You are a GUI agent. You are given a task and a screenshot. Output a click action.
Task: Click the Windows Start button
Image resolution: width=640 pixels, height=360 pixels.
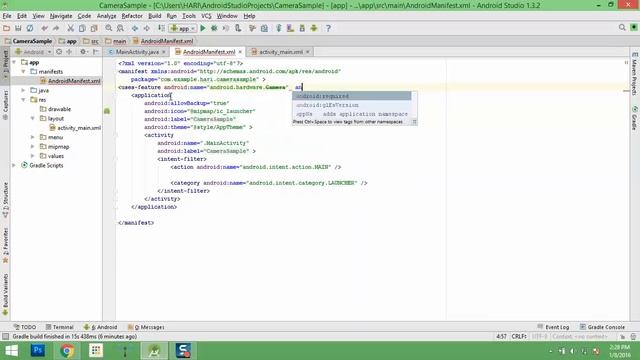[x=11, y=351]
